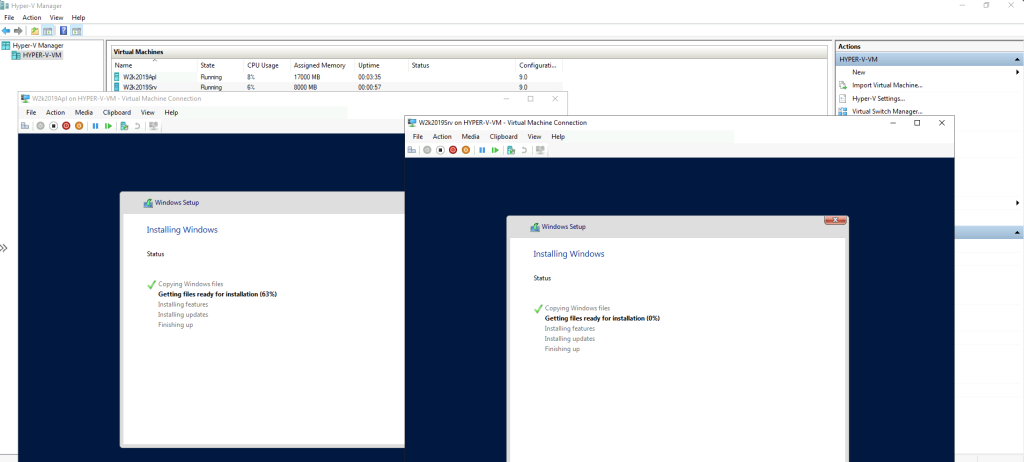Open Help menu of Hyper-V Manager

point(78,18)
